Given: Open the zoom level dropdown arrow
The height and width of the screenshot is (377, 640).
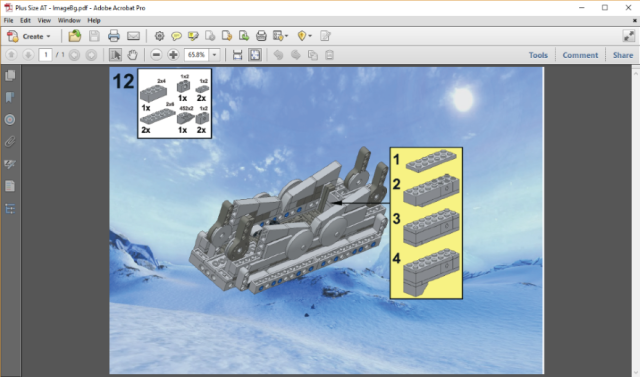Looking at the screenshot, I should click(214, 55).
